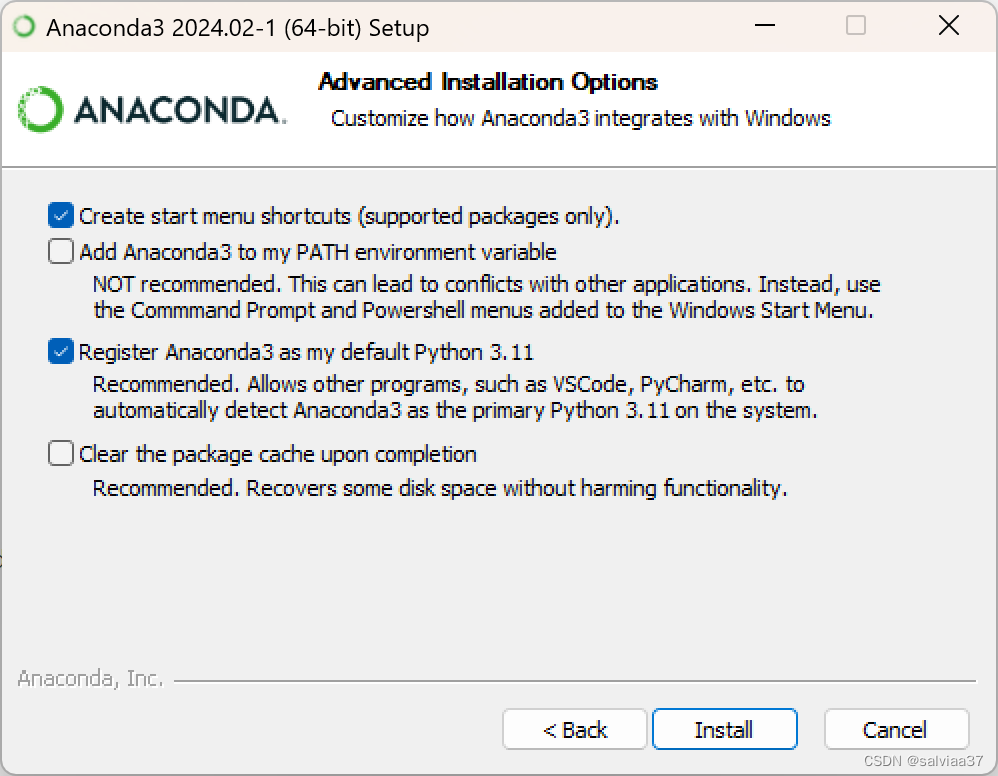Close the setup window
Viewport: 998px width, 776px height.
948,26
